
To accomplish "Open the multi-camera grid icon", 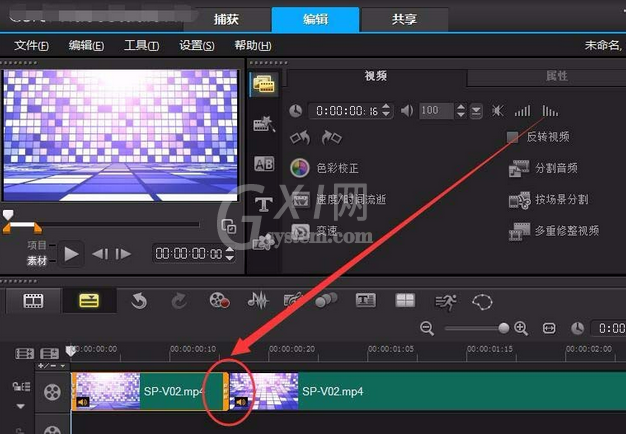I will [405, 300].
